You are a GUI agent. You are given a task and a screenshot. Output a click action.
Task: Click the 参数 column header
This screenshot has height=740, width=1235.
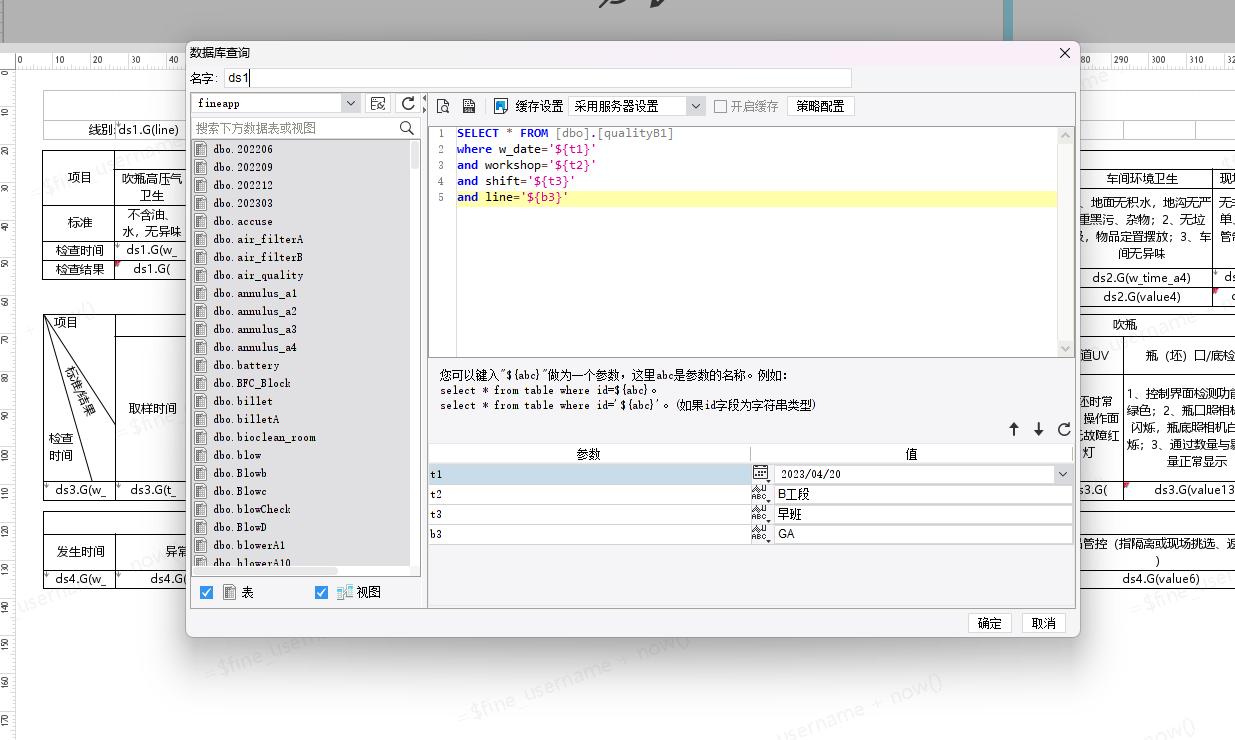click(x=589, y=454)
